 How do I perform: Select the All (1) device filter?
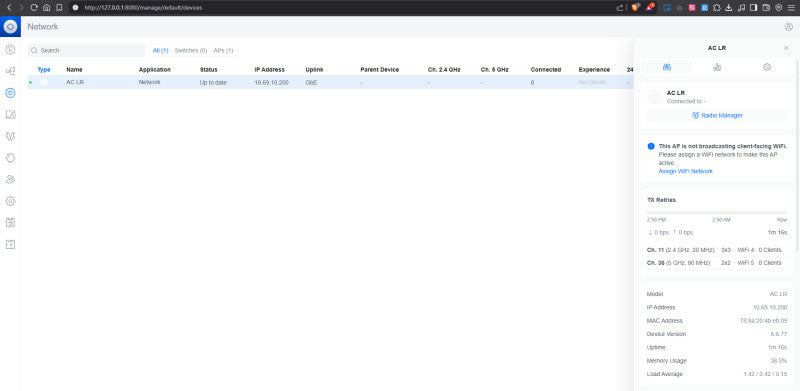[160, 51]
